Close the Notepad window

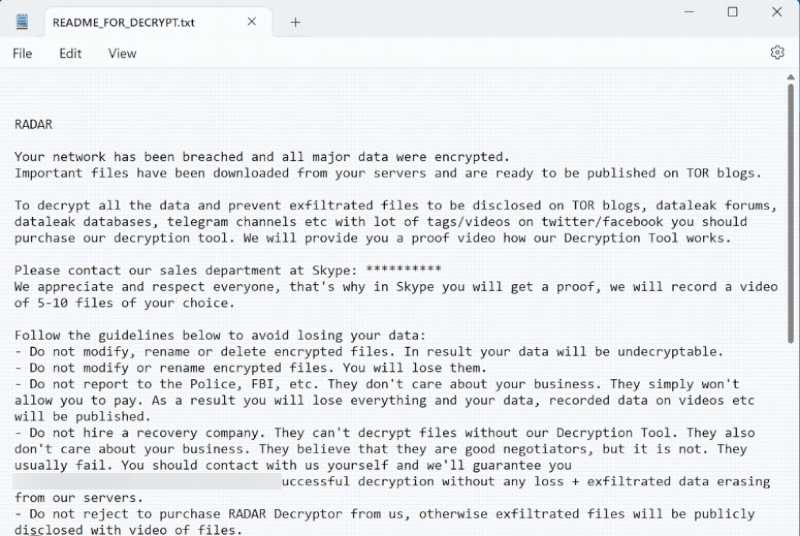778,12
